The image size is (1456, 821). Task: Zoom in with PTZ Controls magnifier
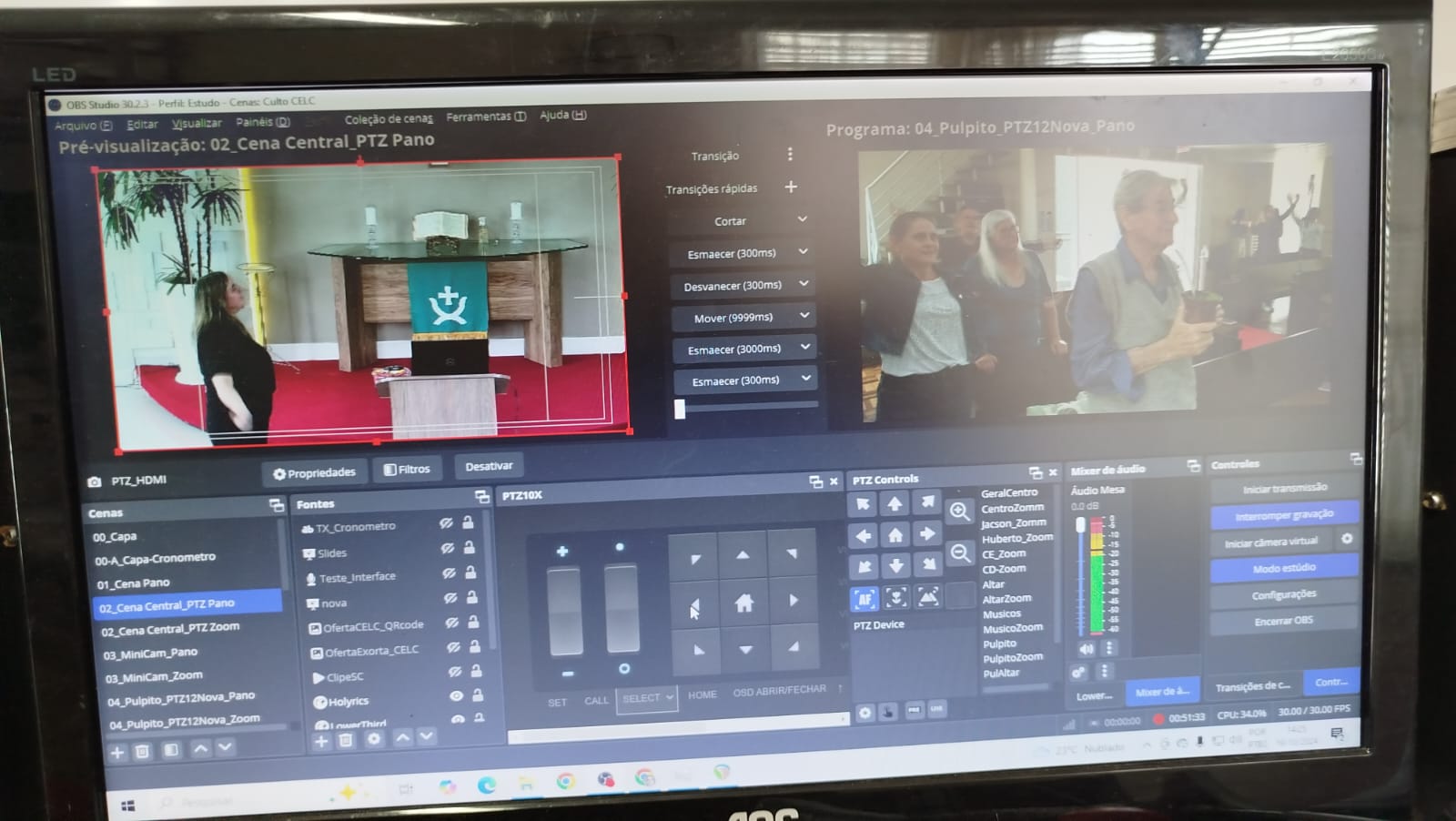[959, 512]
